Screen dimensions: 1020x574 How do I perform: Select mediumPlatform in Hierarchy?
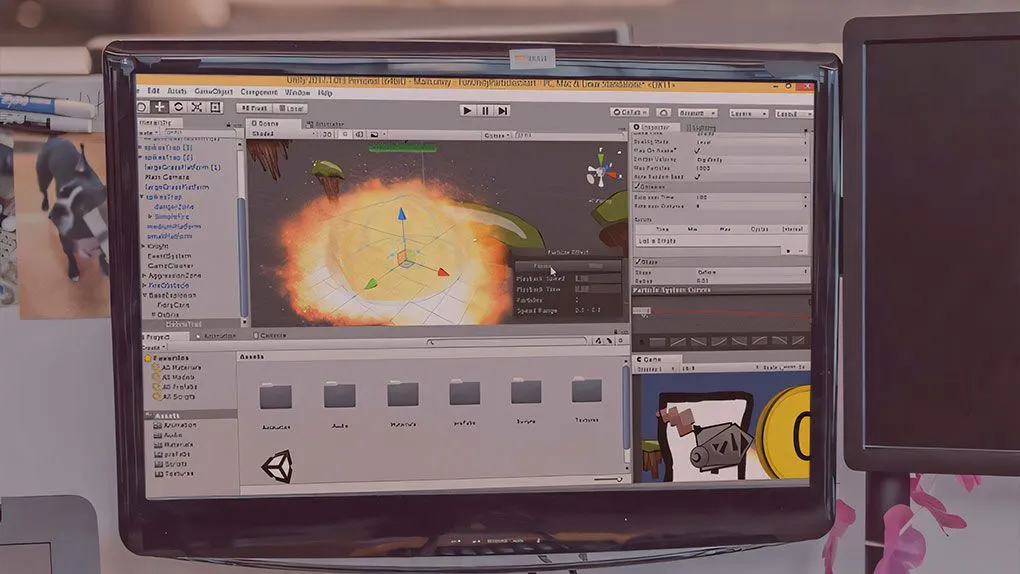[174, 226]
